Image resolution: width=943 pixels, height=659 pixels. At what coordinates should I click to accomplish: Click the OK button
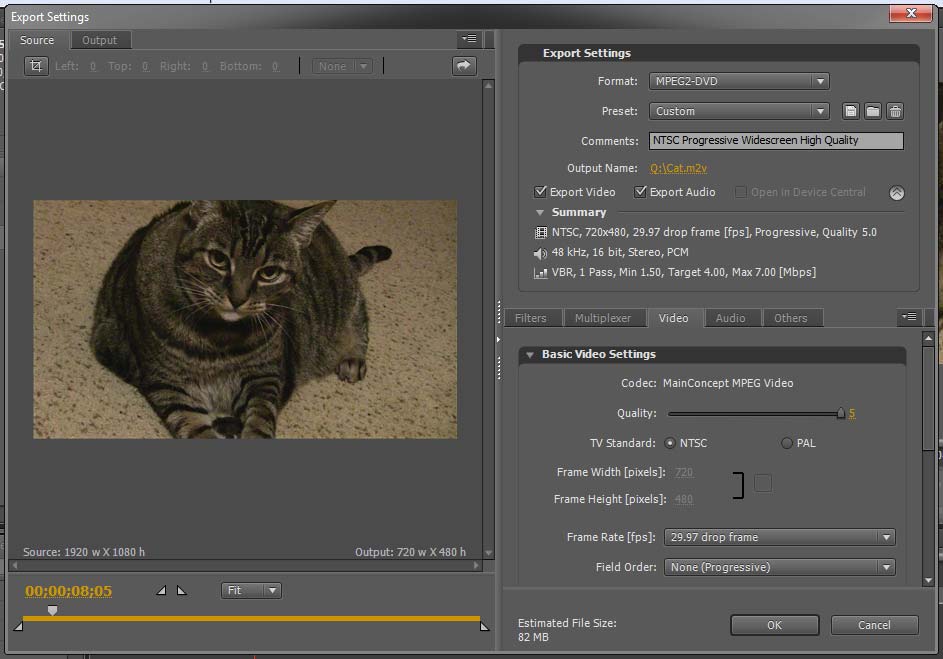coord(774,625)
